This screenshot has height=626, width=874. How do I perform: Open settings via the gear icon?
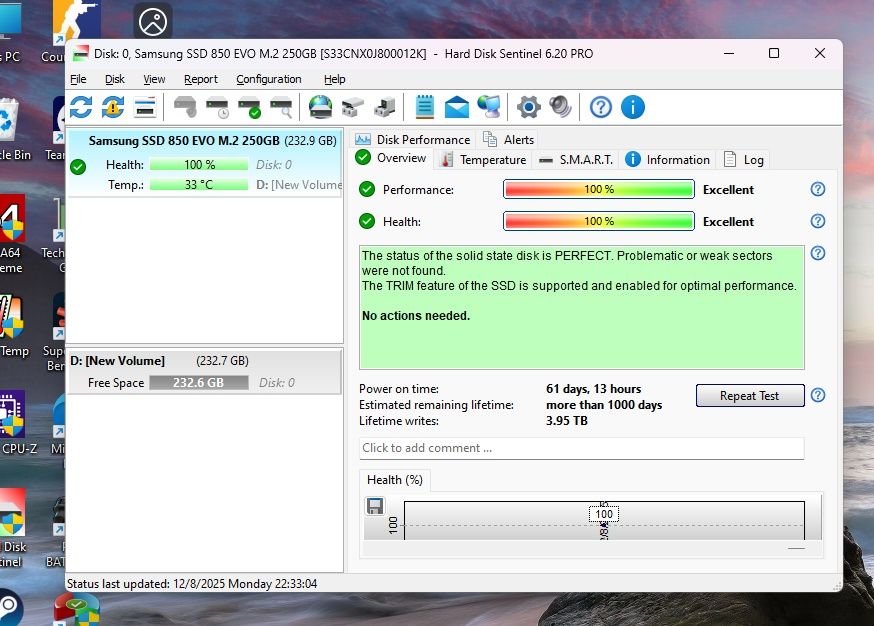tap(528, 107)
